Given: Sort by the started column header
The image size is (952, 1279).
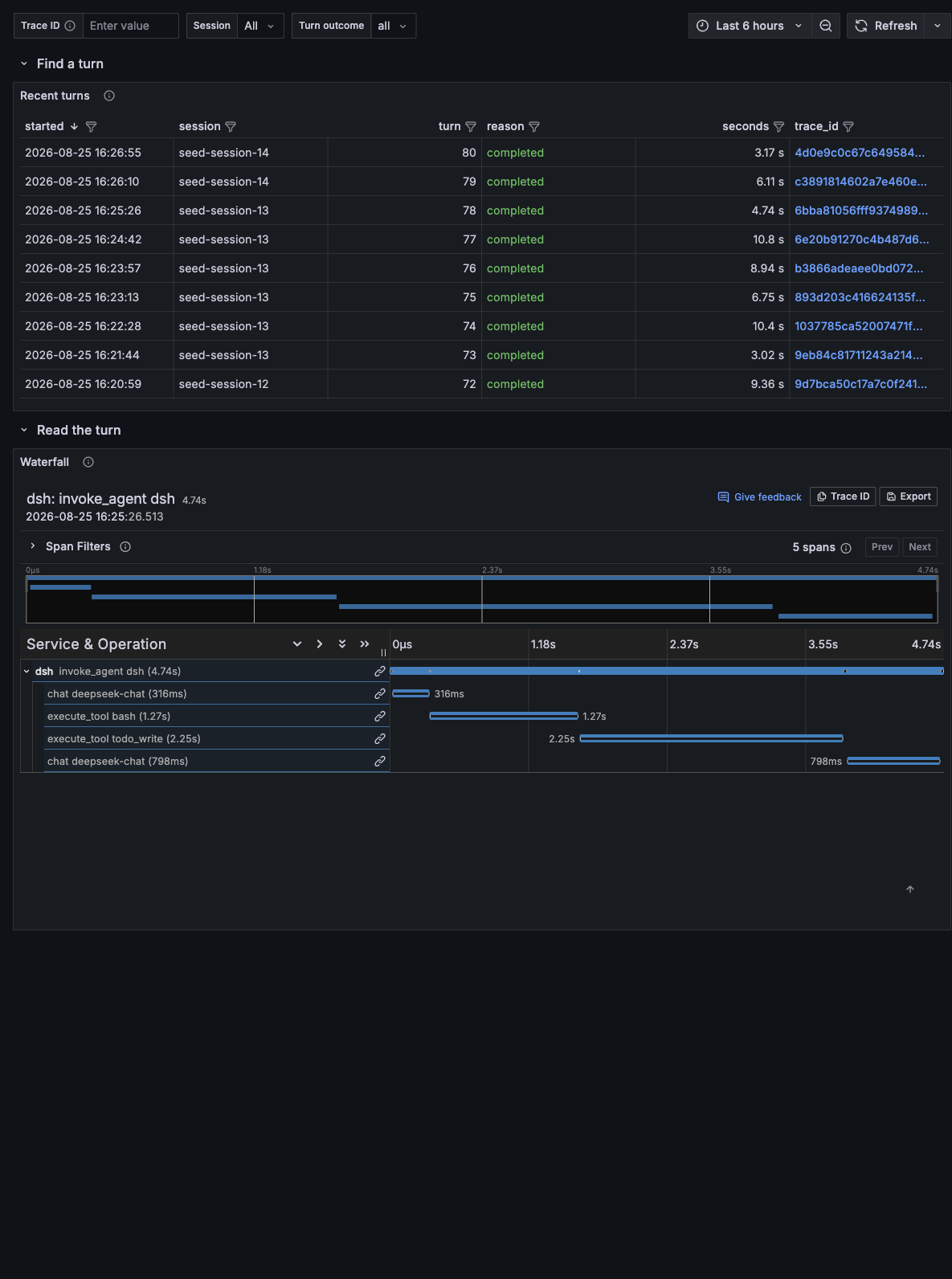Looking at the screenshot, I should [x=44, y=126].
